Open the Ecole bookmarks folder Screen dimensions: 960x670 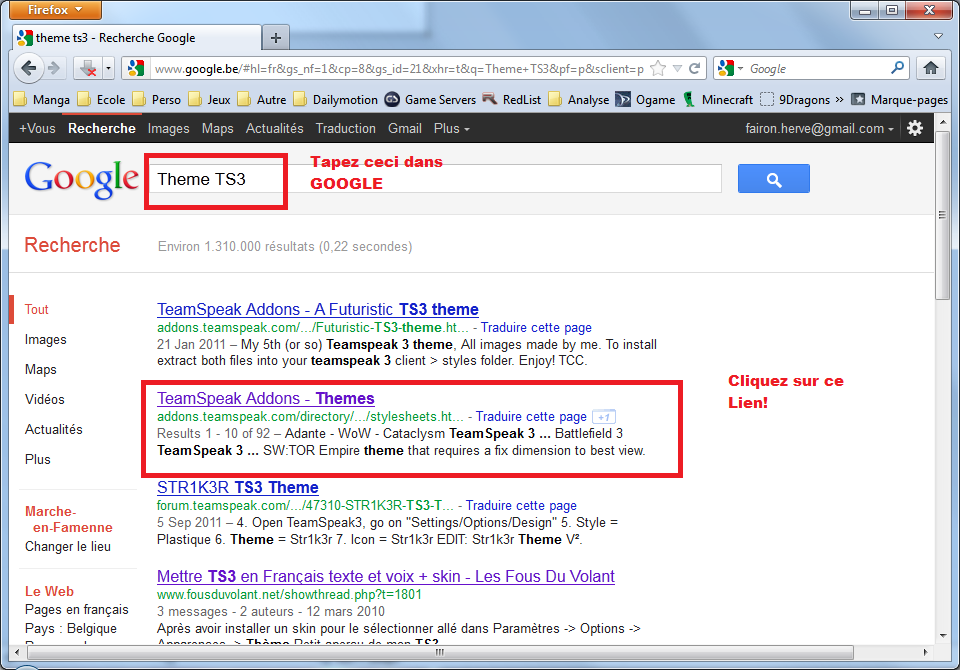[102, 99]
